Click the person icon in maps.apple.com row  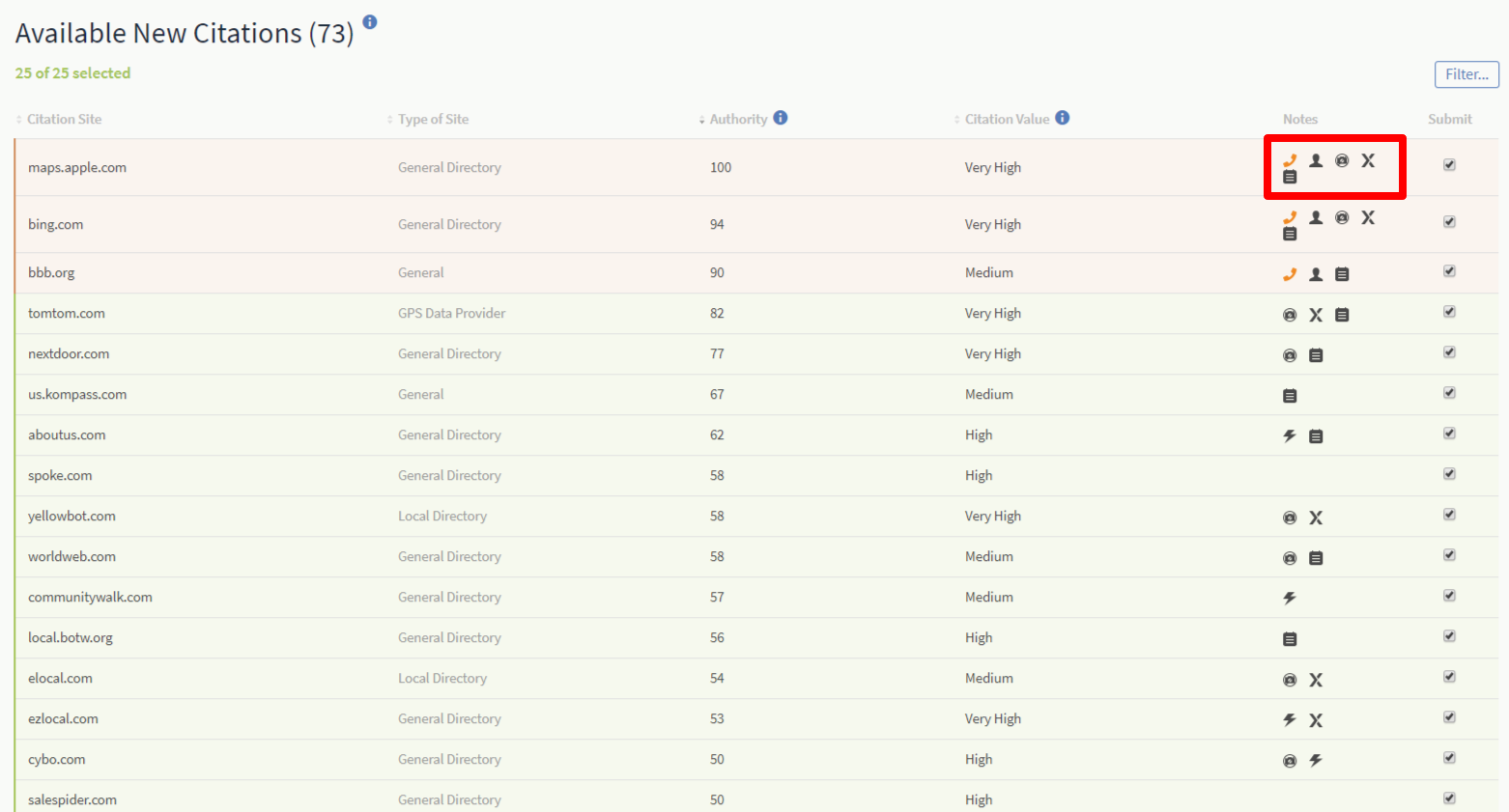[1316, 160]
